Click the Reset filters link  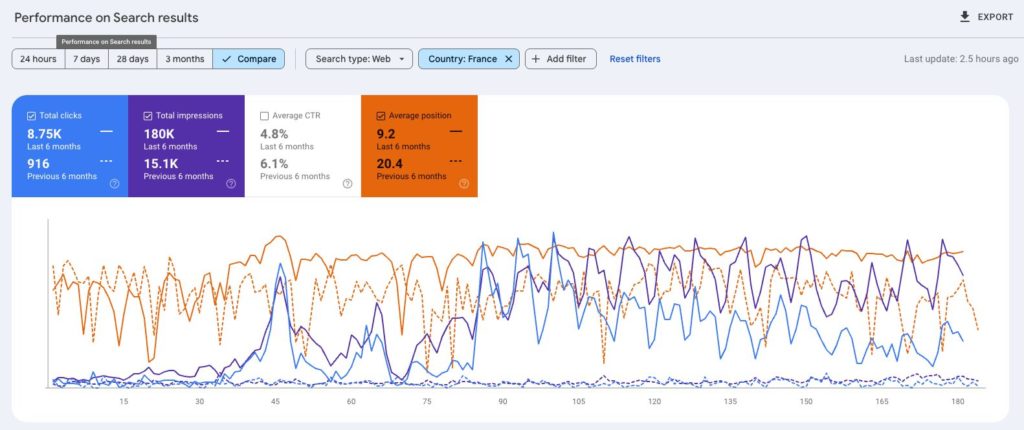click(x=635, y=59)
